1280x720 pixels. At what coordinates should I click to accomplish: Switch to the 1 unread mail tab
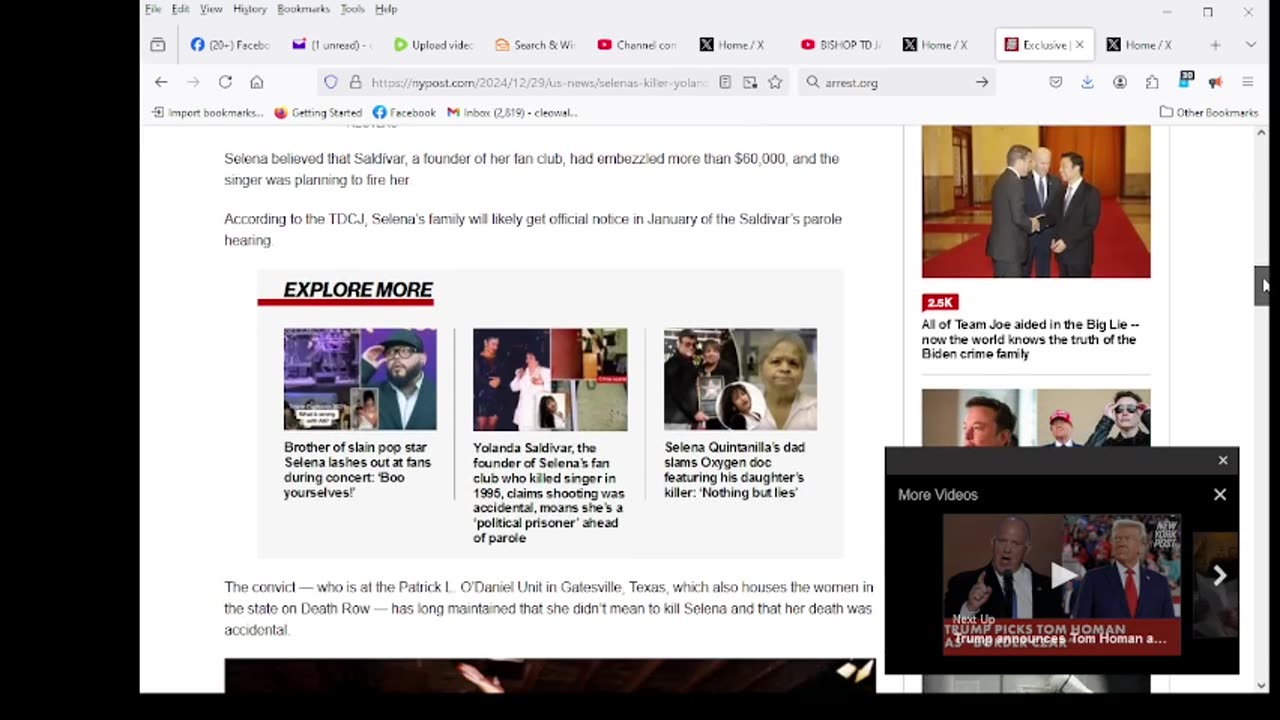(x=332, y=44)
